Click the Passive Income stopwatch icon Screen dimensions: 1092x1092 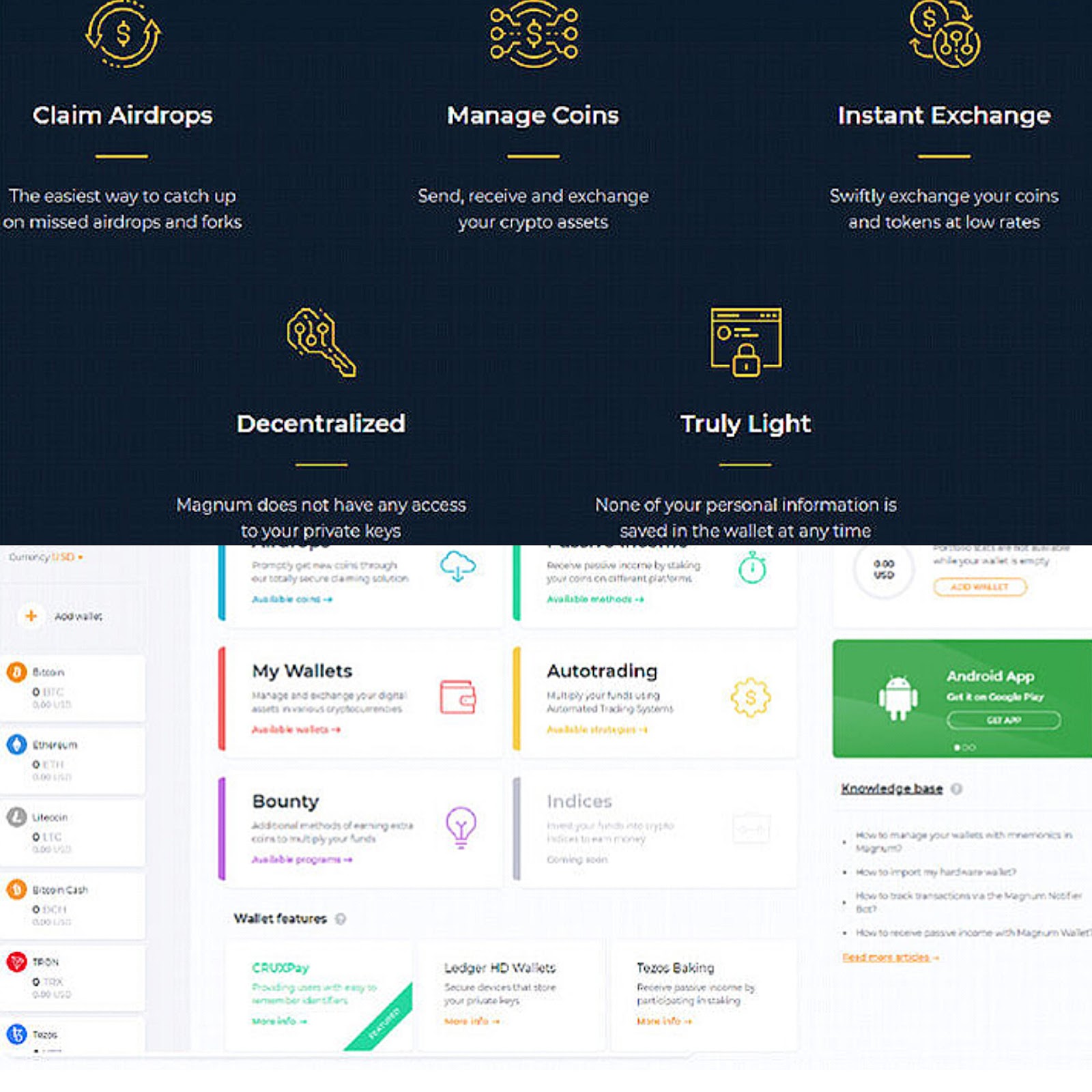[x=752, y=568]
